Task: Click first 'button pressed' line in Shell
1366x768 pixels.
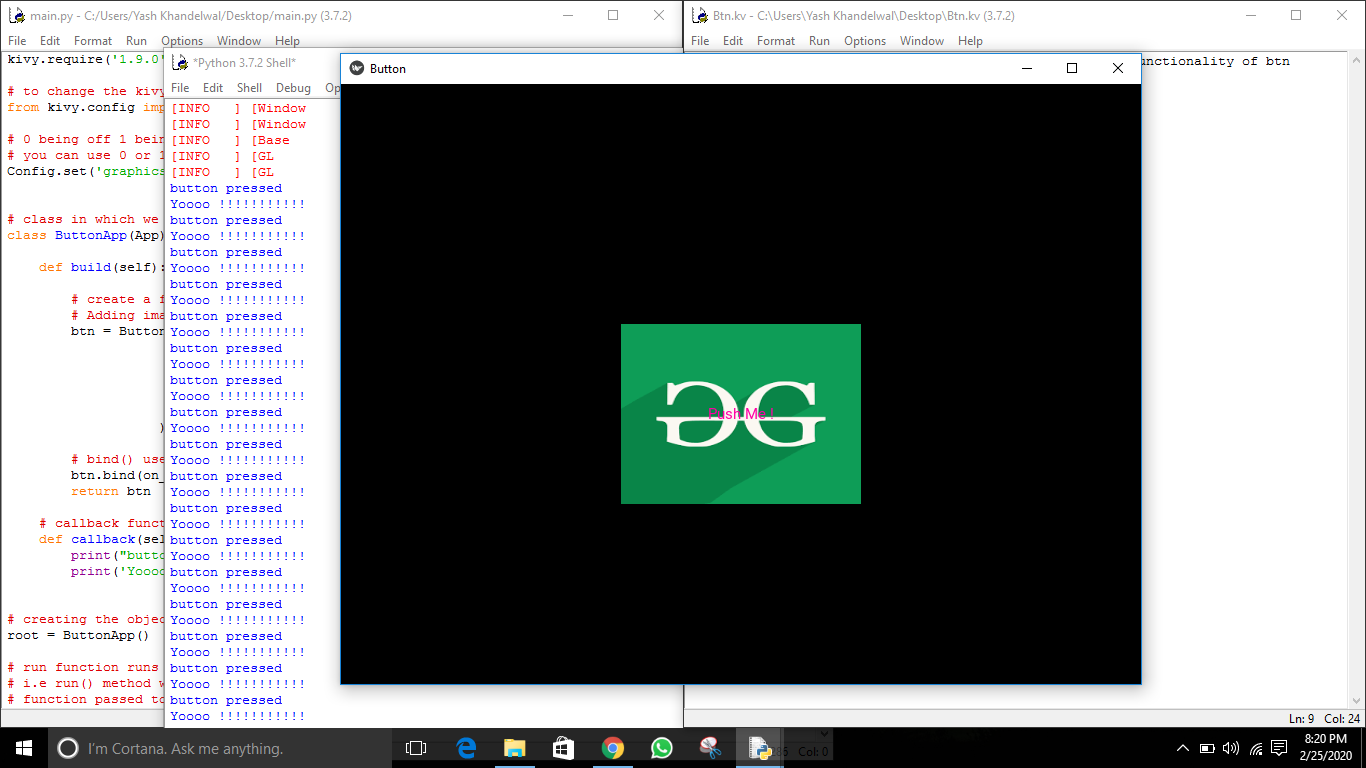Action: tap(226, 188)
